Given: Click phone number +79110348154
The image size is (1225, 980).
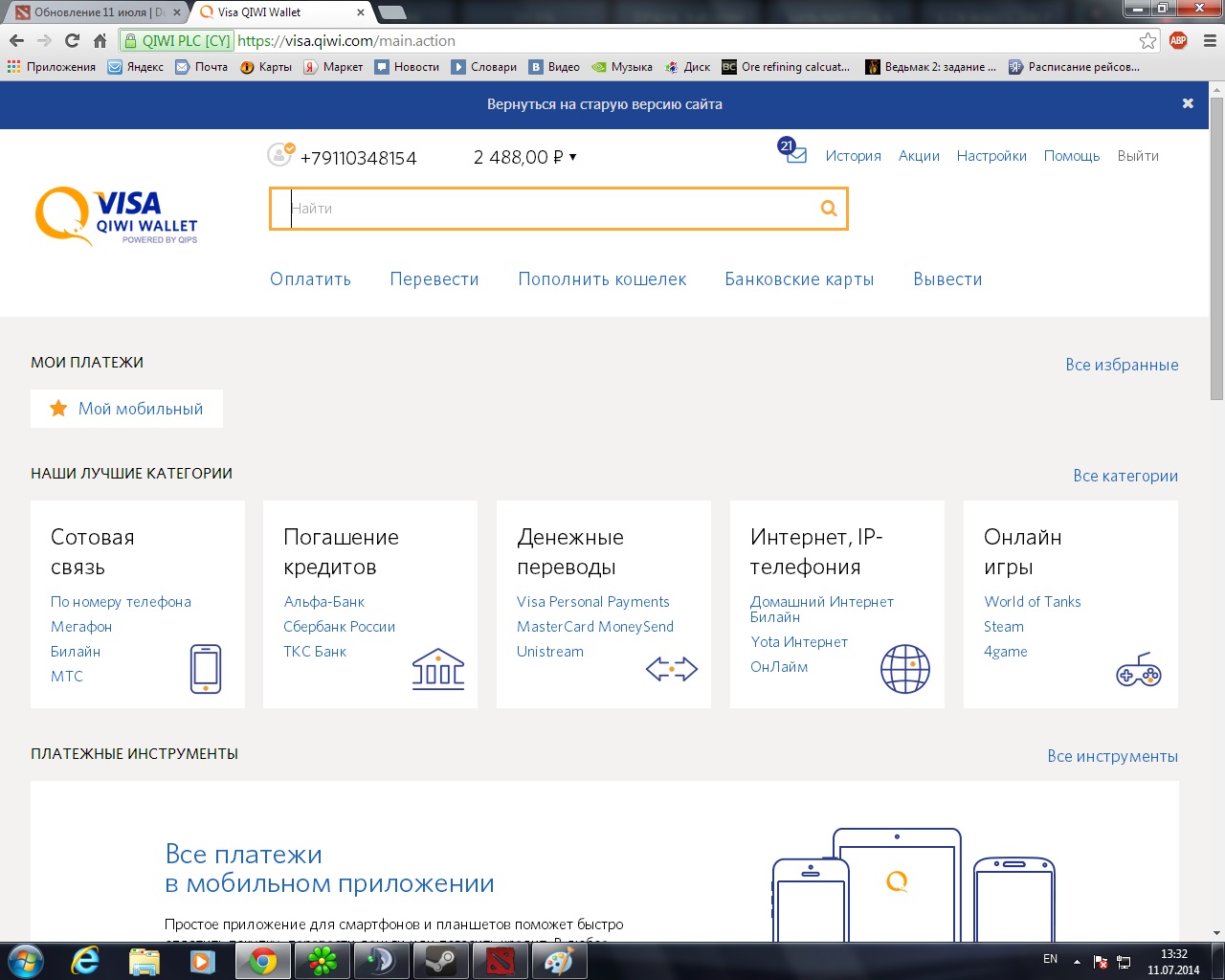Looking at the screenshot, I should coord(358,158).
